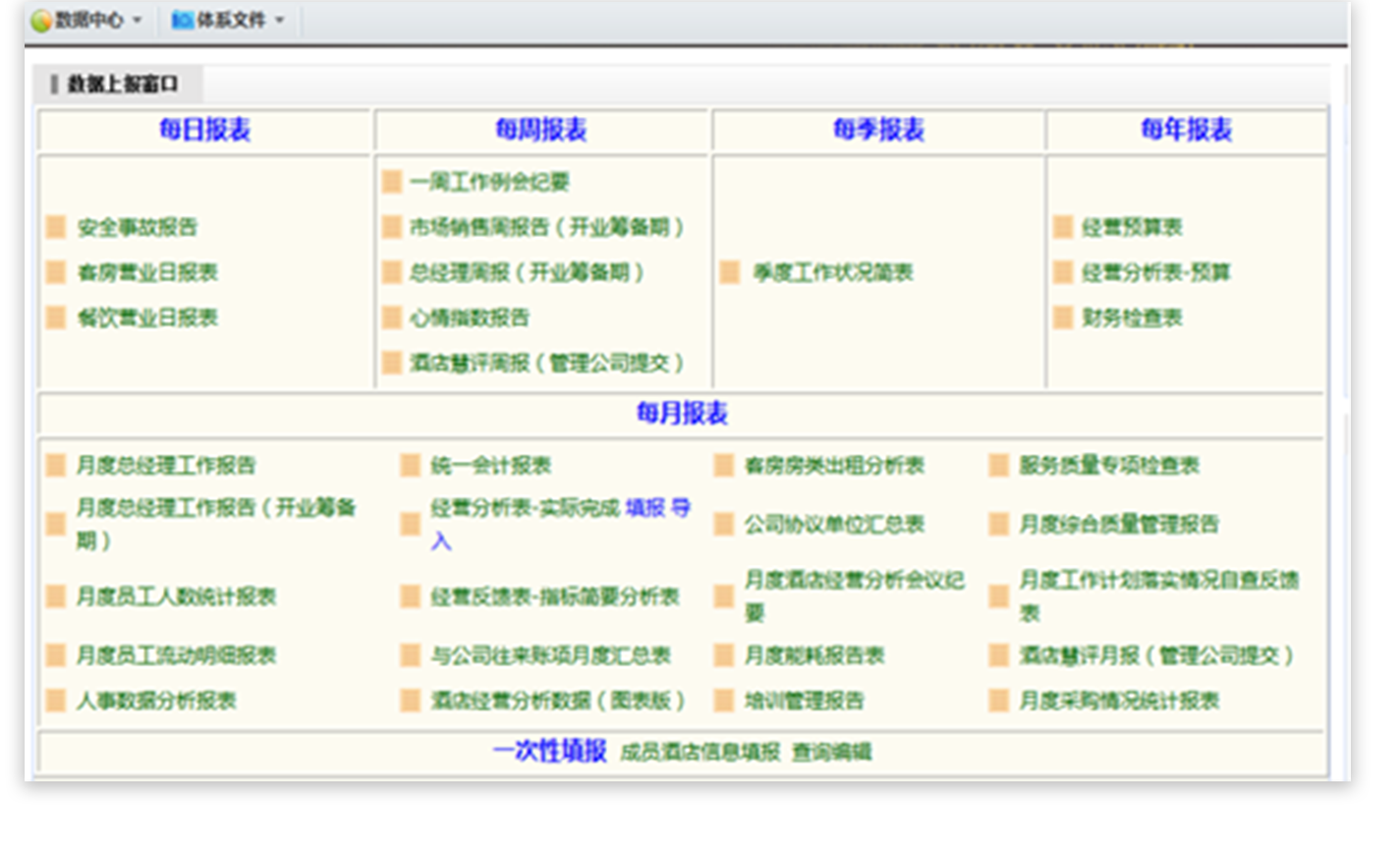1400x860 pixels.
Task: Click the globe icon beside 数据中心
Action: coord(41,21)
